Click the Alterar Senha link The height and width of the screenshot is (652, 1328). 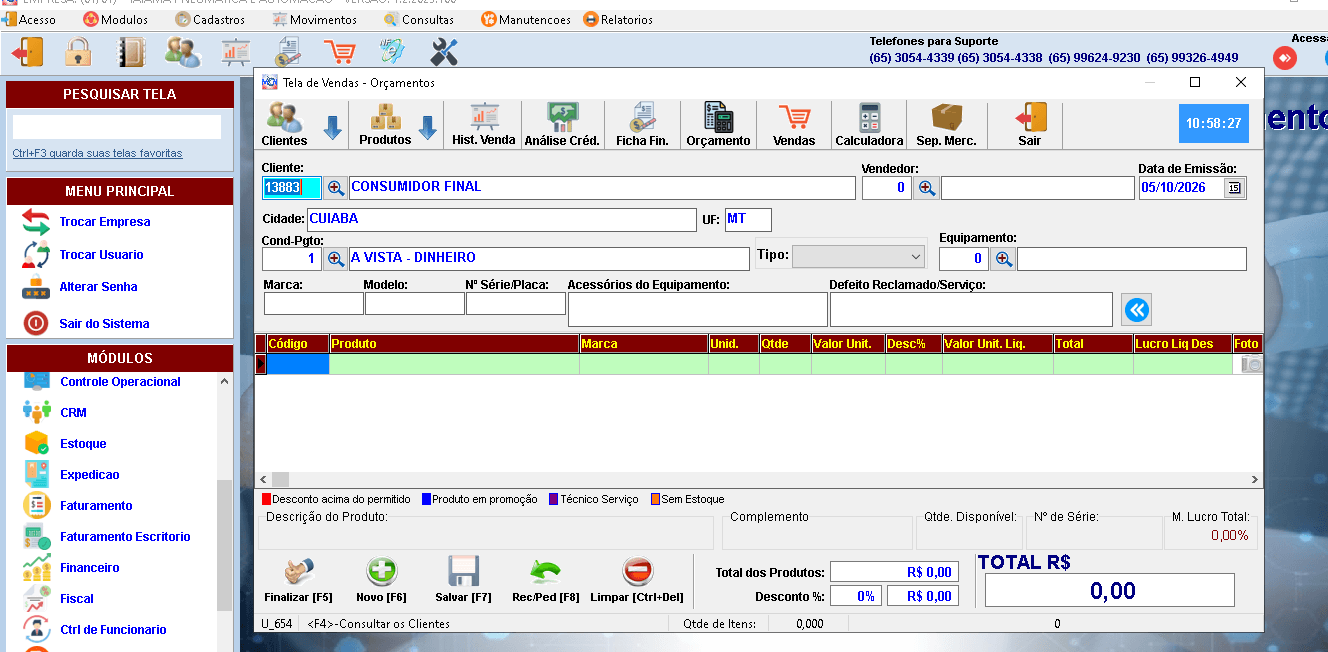pyautogui.click(x=98, y=287)
